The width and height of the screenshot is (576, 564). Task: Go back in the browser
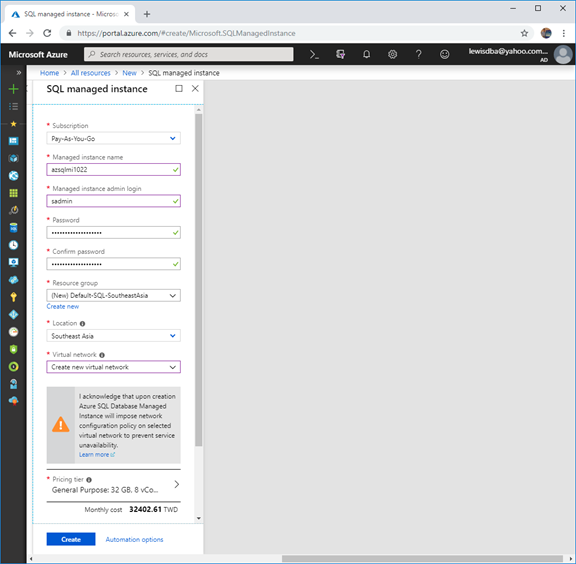12,33
